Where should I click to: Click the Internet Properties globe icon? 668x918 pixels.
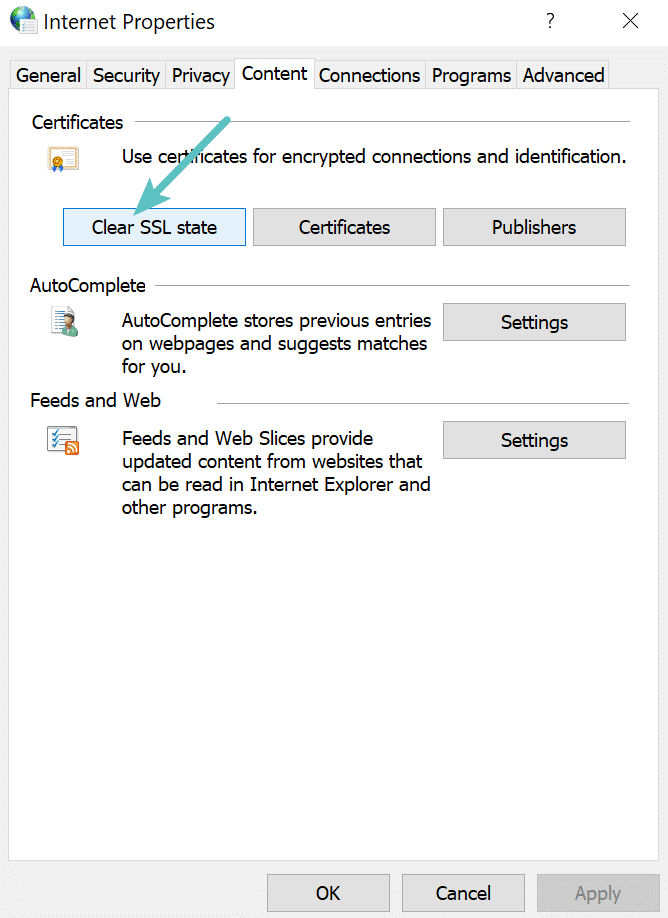(x=22, y=20)
